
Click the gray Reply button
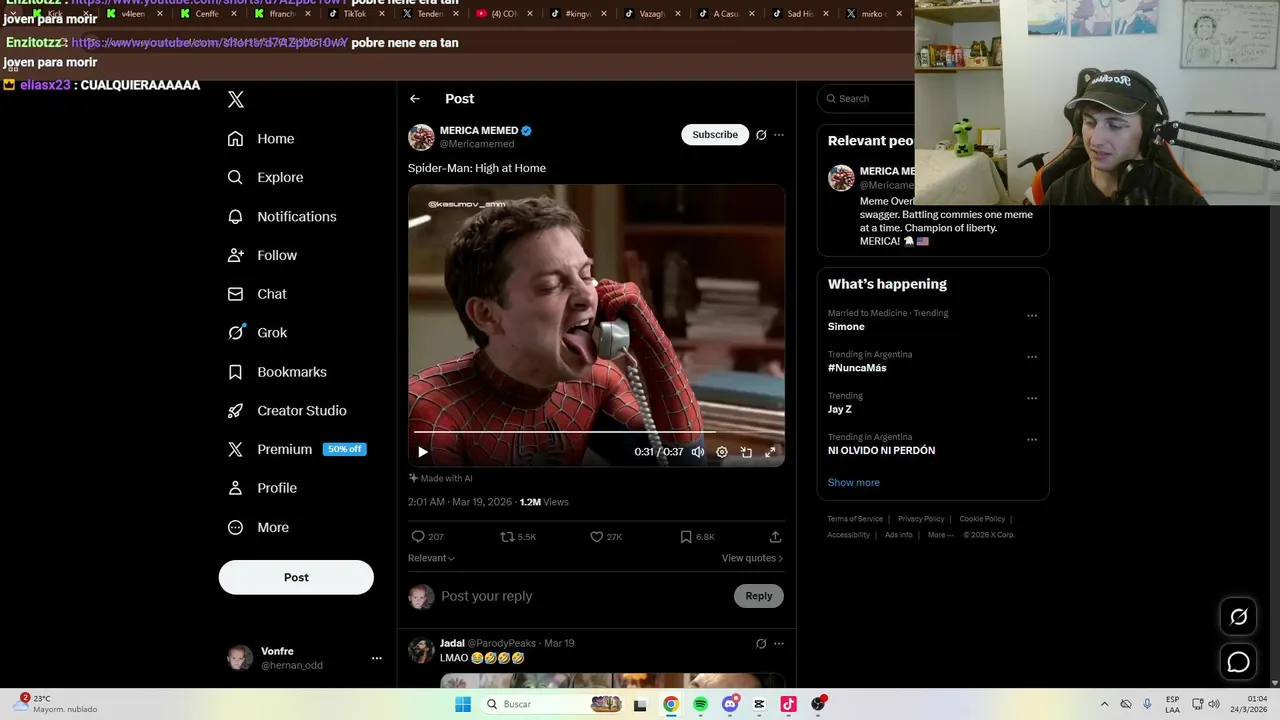coord(759,596)
